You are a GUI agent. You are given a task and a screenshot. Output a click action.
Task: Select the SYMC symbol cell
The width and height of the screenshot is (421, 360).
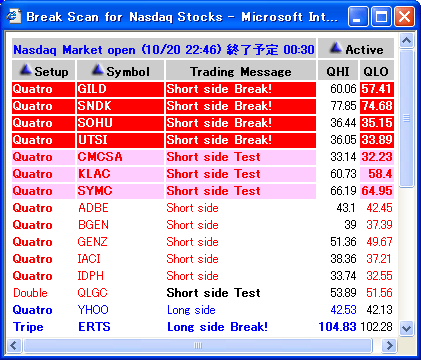(120, 191)
